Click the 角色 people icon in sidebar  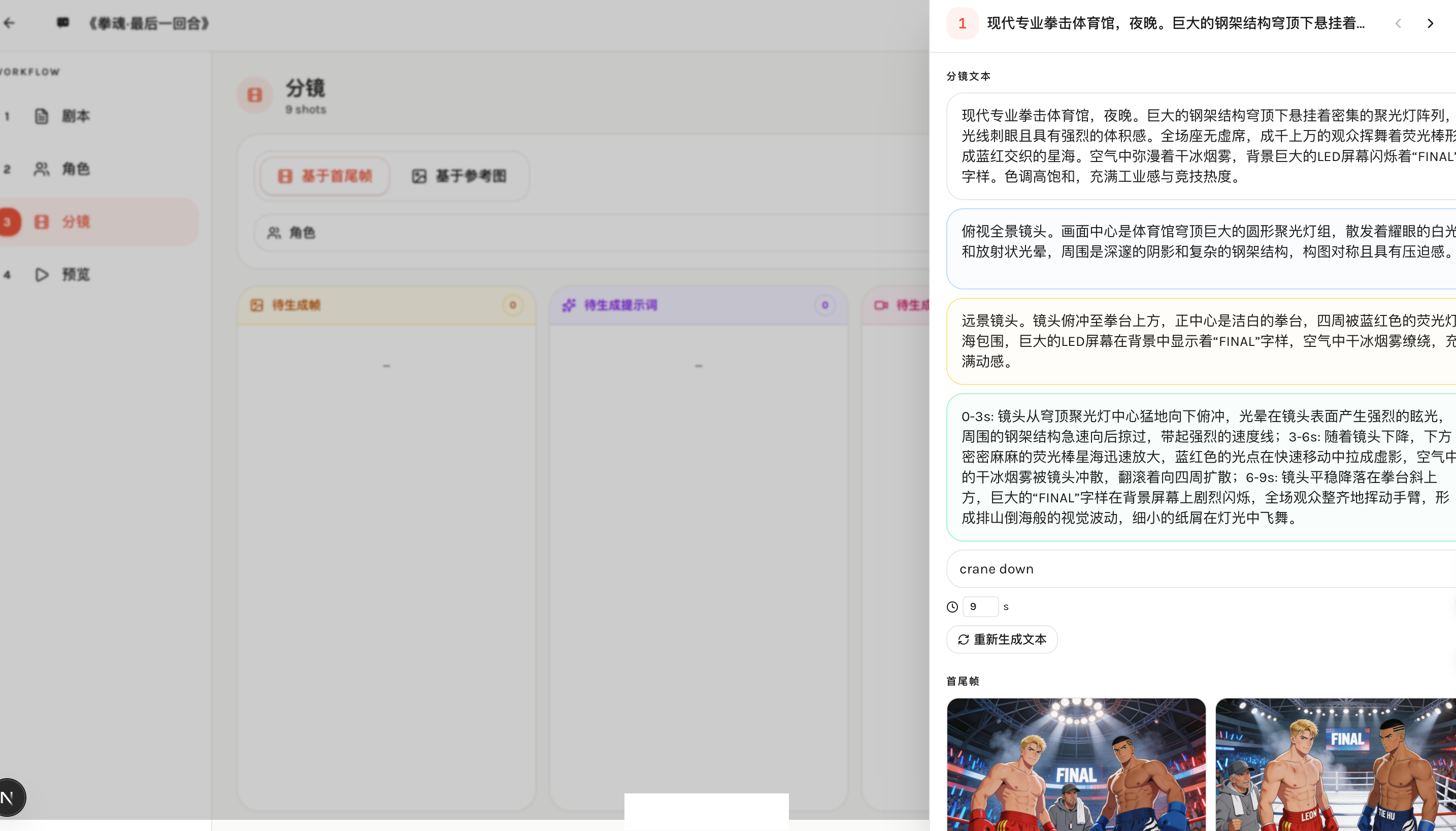click(x=41, y=169)
